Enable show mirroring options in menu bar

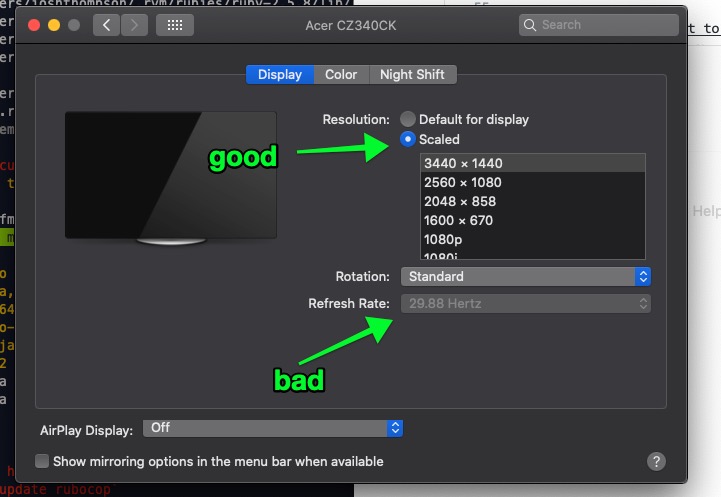(42, 461)
